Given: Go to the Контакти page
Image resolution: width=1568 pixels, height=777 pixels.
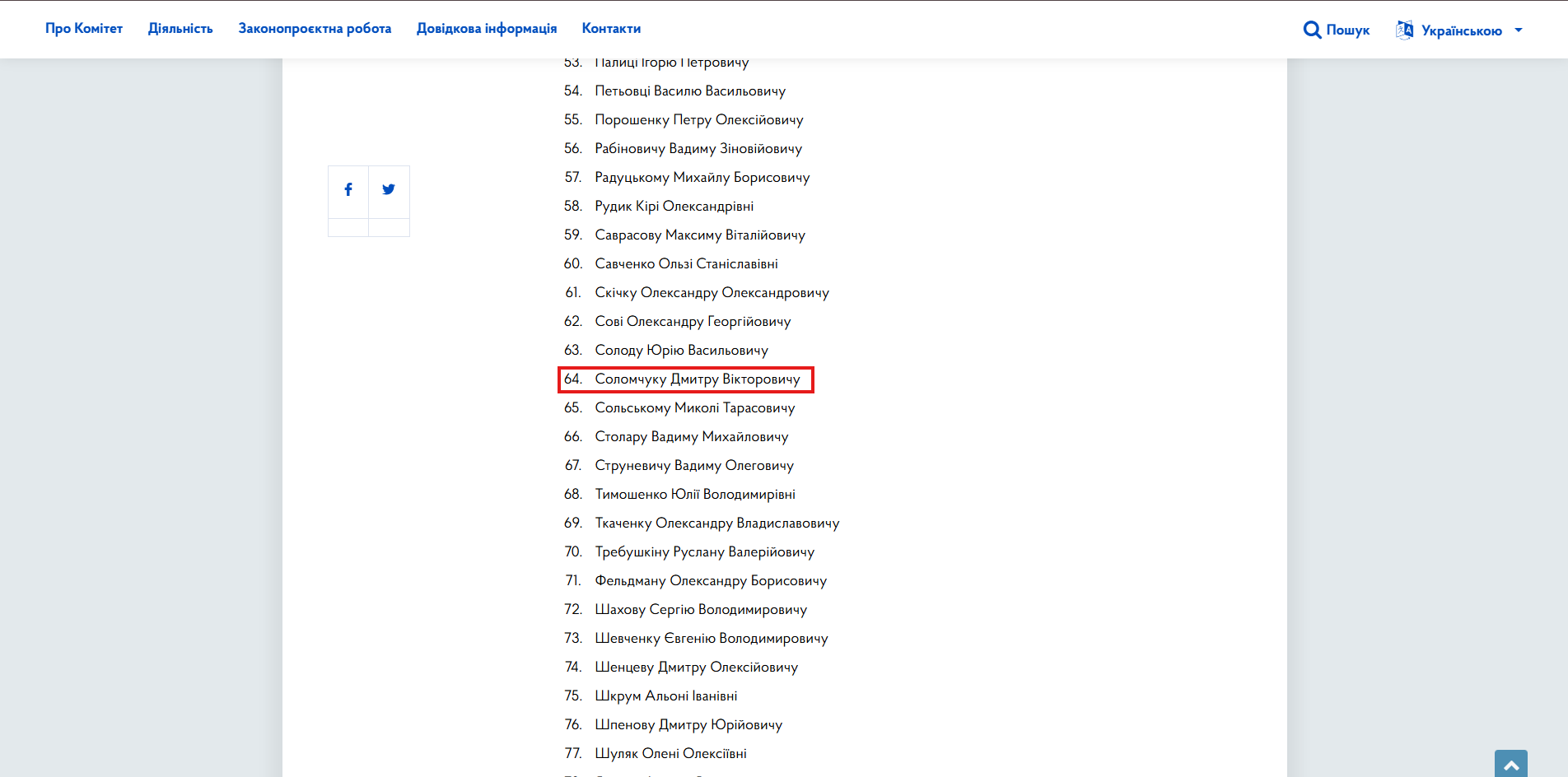Looking at the screenshot, I should [611, 29].
